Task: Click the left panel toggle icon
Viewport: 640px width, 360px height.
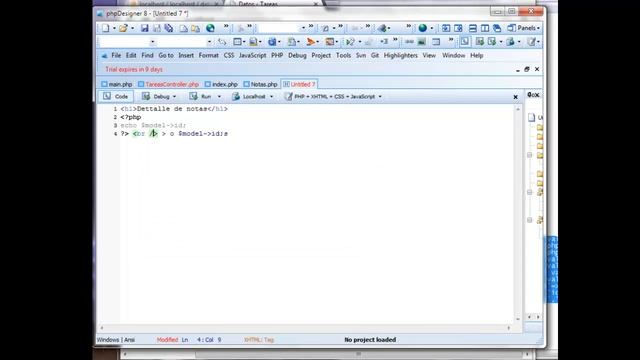Action: (446, 28)
